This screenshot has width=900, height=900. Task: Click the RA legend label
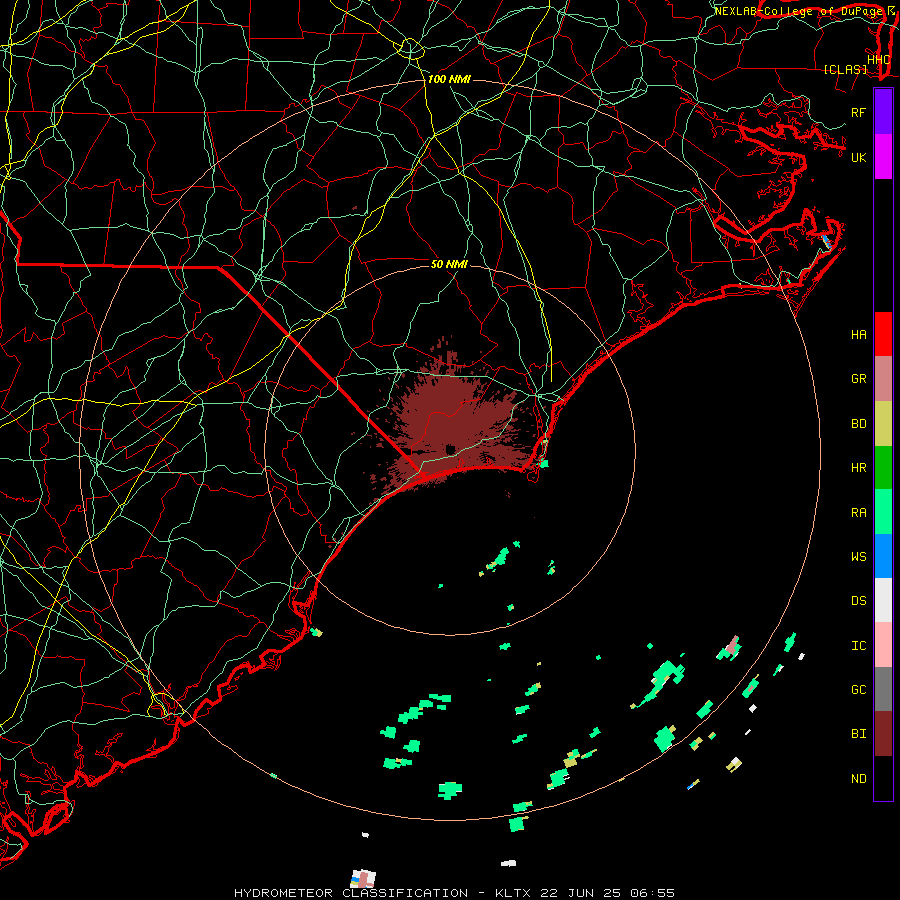(x=859, y=513)
